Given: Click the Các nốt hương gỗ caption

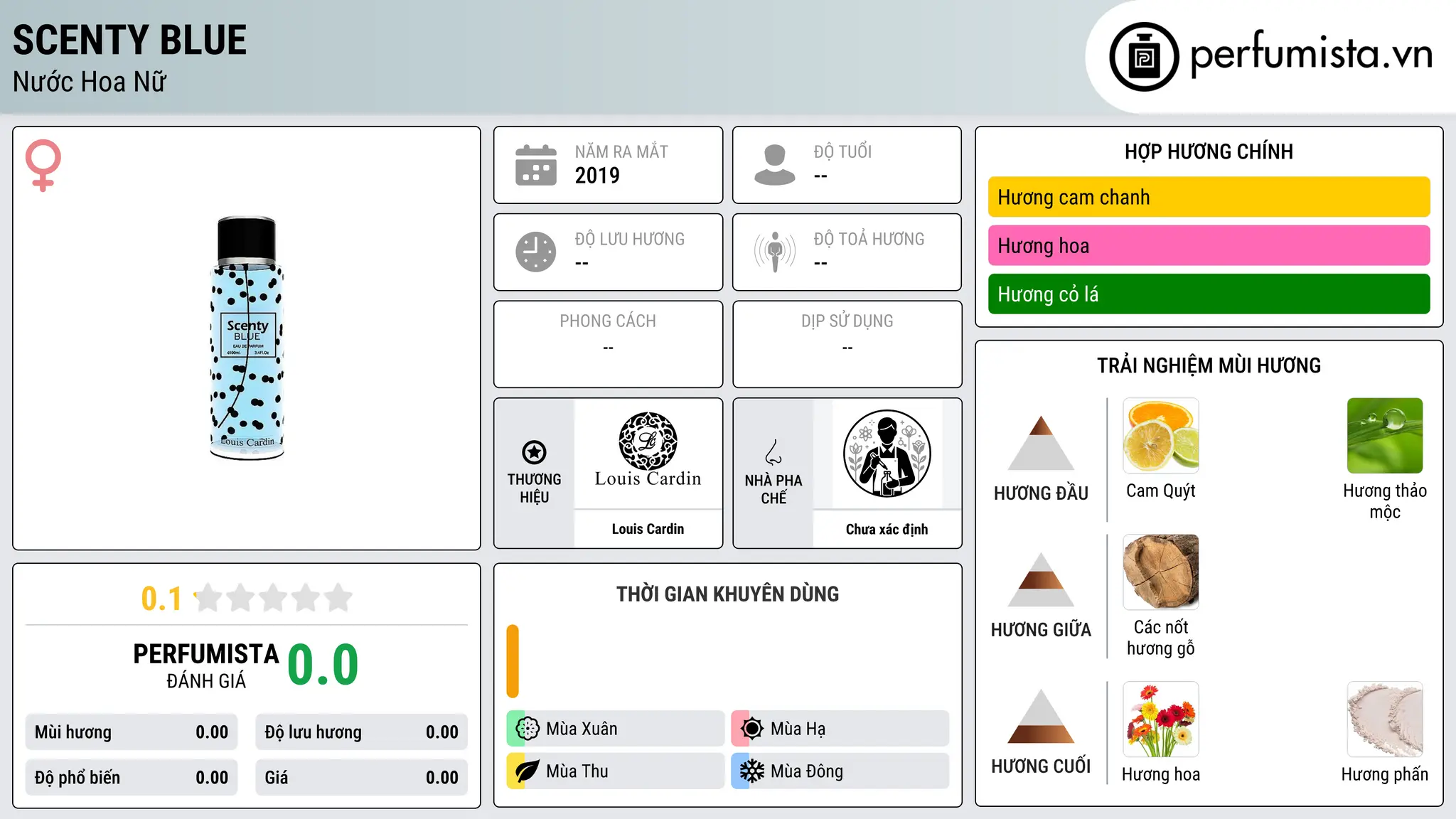Looking at the screenshot, I should coord(1161,638).
